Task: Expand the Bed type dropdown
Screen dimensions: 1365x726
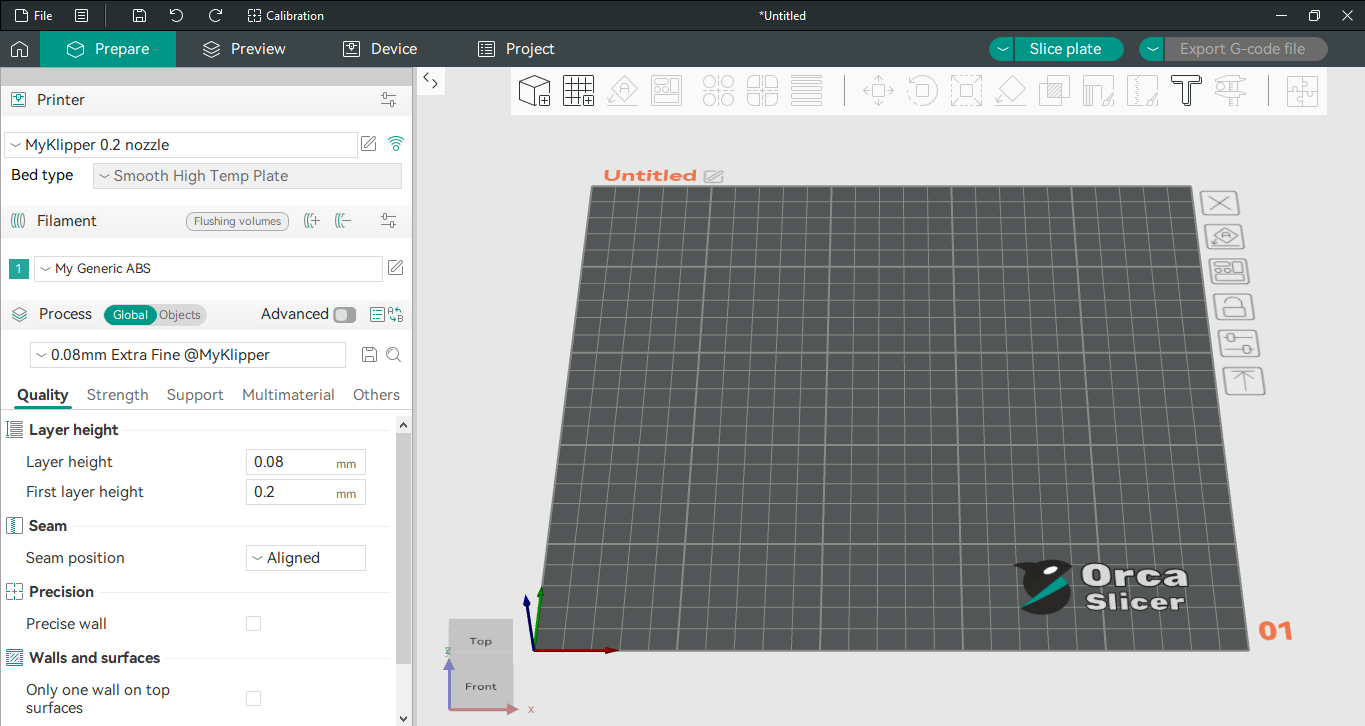Action: [247, 176]
